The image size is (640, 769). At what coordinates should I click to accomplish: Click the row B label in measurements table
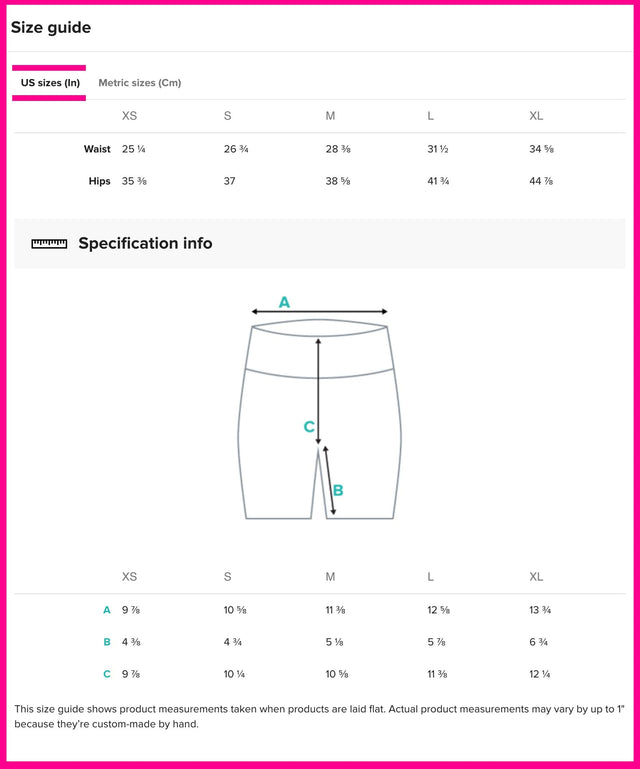click(107, 642)
